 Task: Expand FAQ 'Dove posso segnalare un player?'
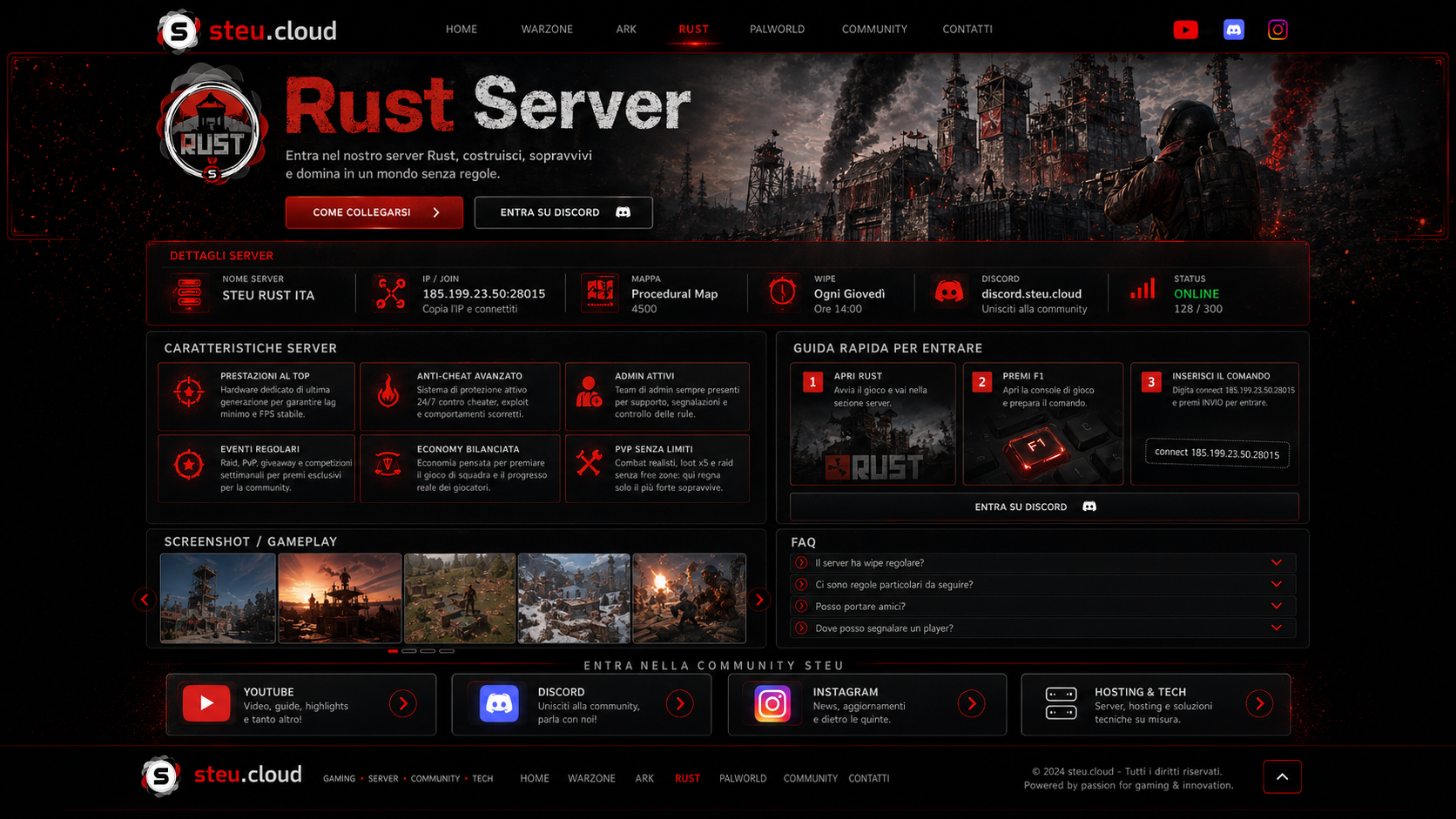(1042, 628)
